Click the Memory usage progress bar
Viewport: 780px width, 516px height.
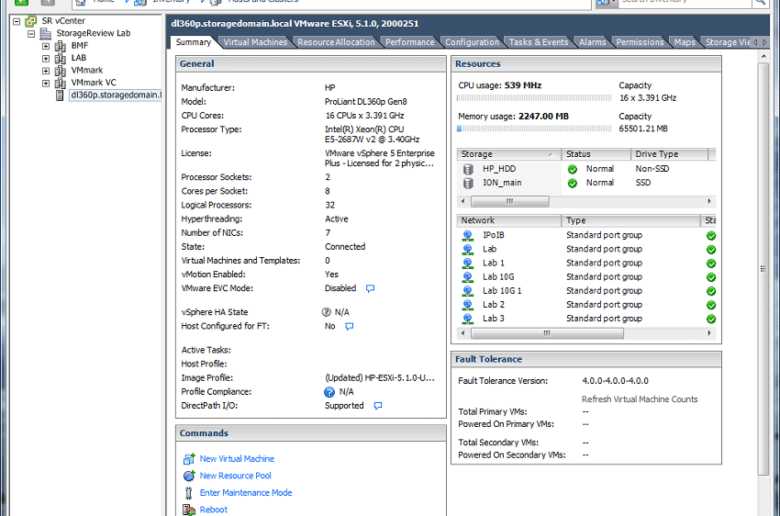(x=534, y=129)
